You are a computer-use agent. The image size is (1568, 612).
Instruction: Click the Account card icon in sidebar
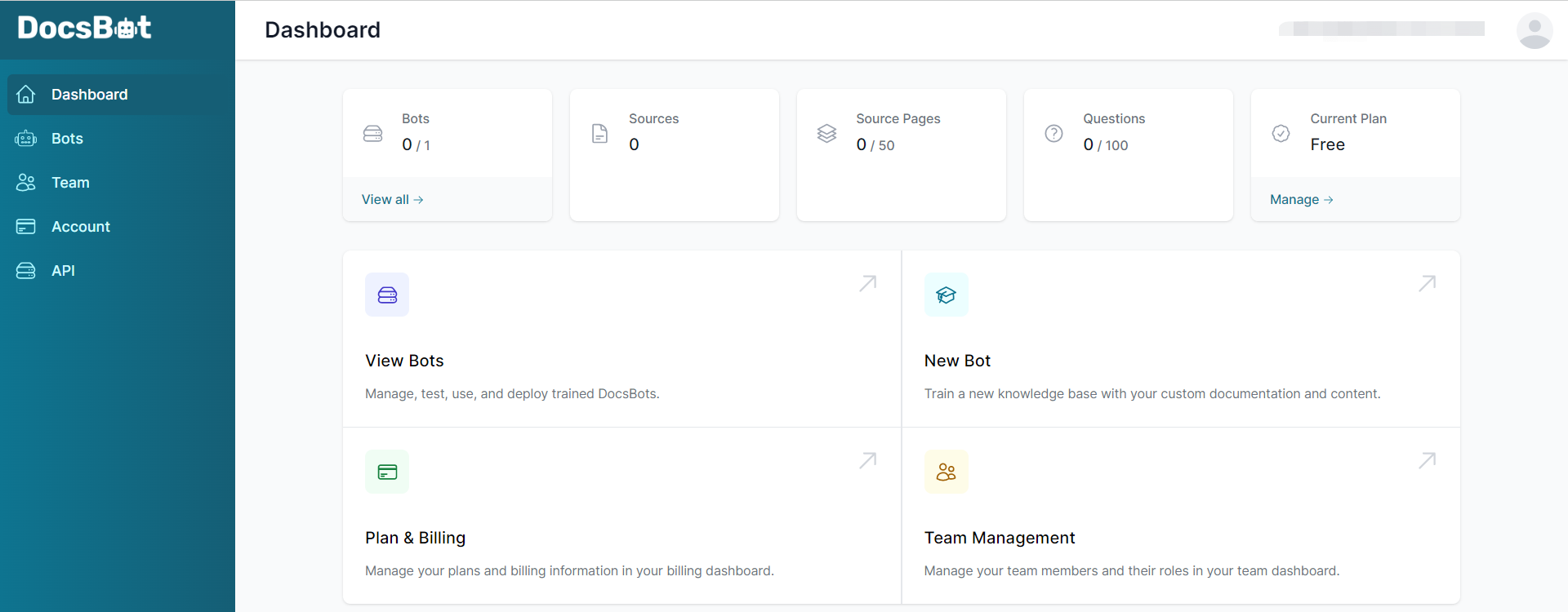click(x=26, y=227)
